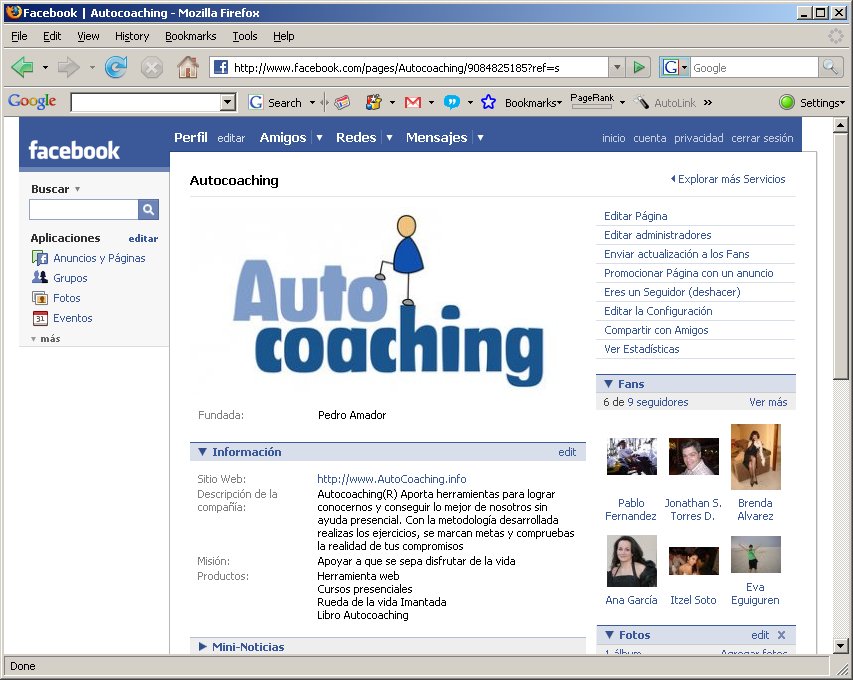The height and width of the screenshot is (680, 853).
Task: Show more Google toolbar items chevron
Action: pos(707,102)
